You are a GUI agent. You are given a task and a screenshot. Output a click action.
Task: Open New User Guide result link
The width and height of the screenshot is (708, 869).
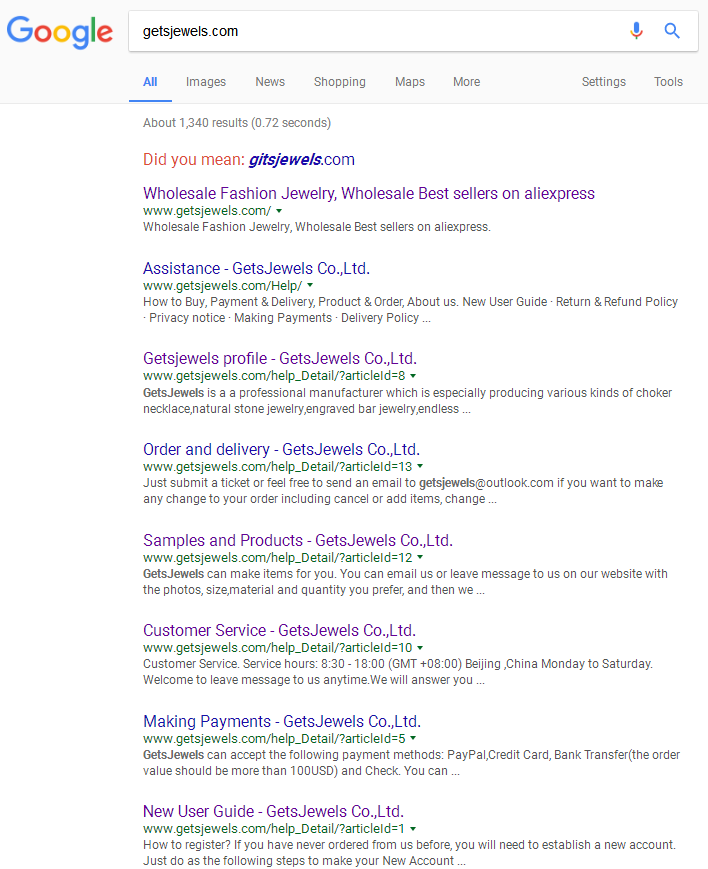(273, 811)
